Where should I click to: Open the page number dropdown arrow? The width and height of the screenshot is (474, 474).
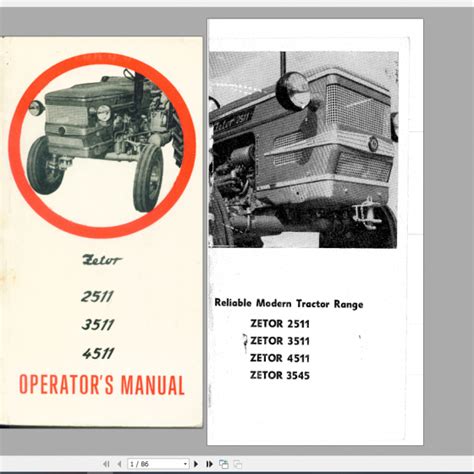click(x=185, y=464)
